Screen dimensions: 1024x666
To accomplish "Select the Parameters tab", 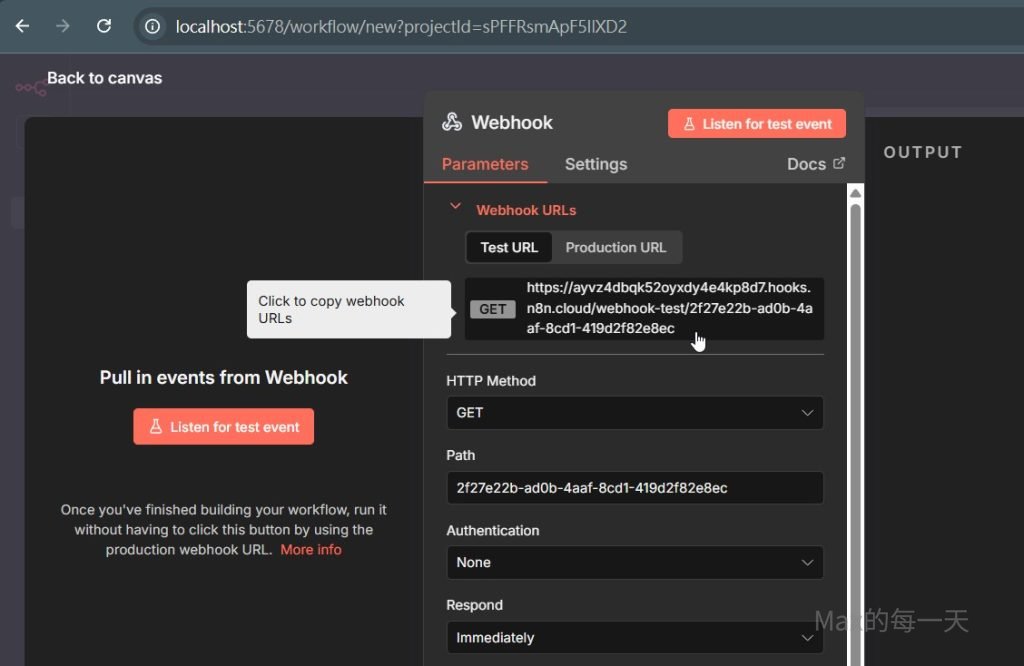I will tap(485, 164).
